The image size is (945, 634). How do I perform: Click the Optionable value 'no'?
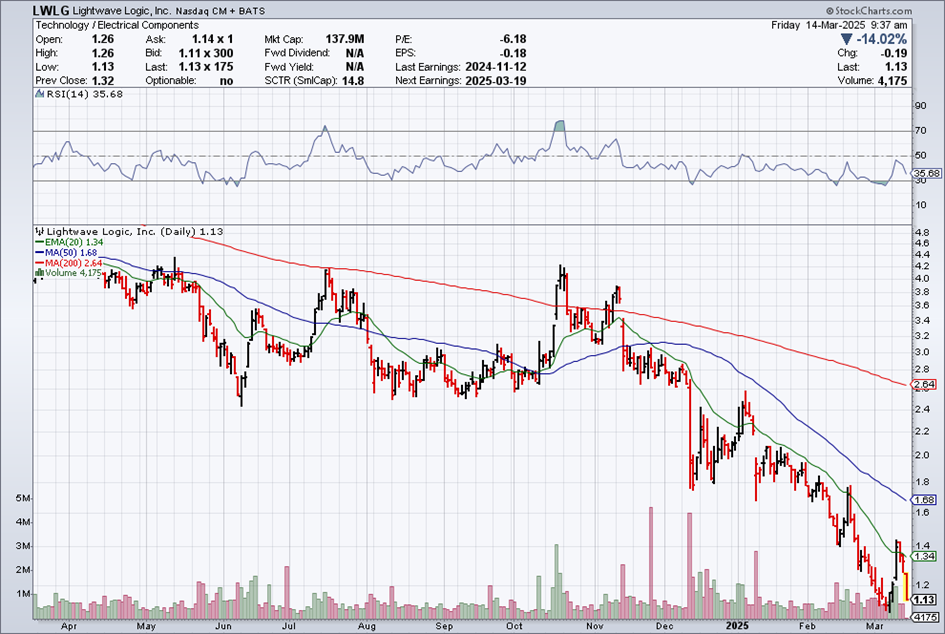coord(227,81)
